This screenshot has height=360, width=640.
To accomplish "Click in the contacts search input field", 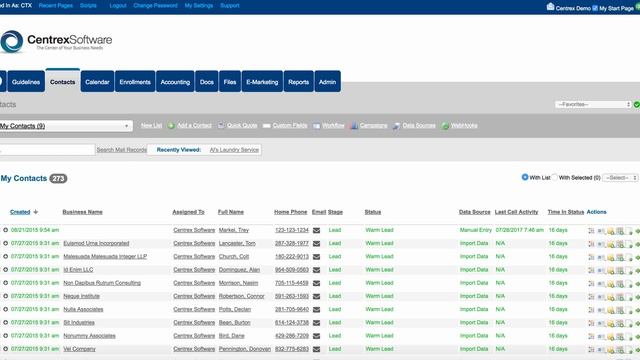I will click(47, 150).
